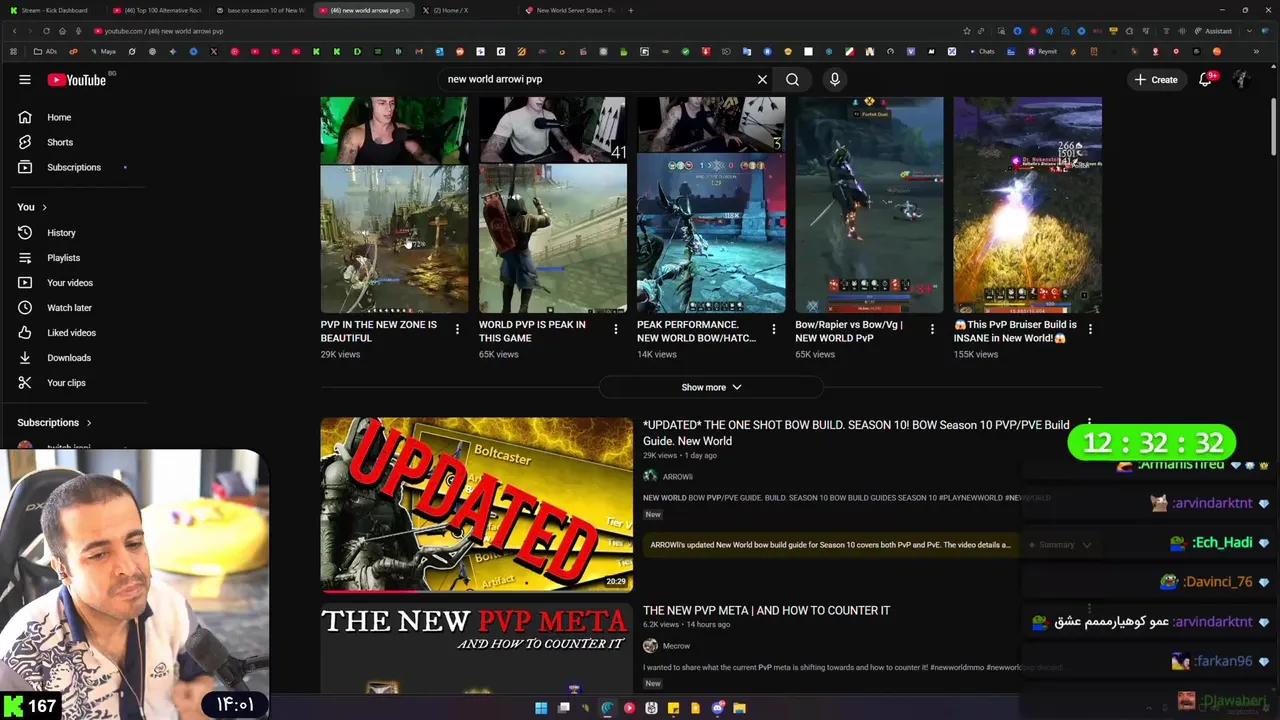Screen dimensions: 1280x720
Task: Expand the 'You' section chevron
Action: tap(44, 207)
